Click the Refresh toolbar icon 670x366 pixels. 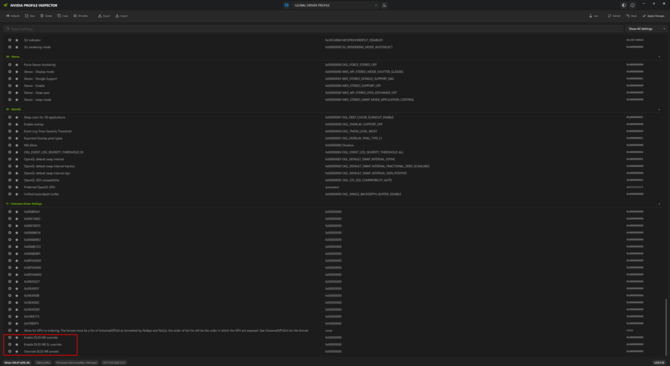click(x=614, y=16)
